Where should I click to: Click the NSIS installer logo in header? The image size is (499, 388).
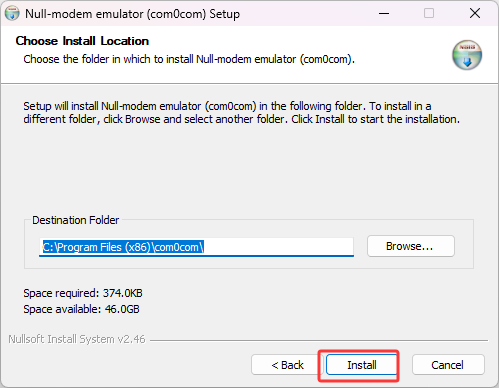coord(467,55)
